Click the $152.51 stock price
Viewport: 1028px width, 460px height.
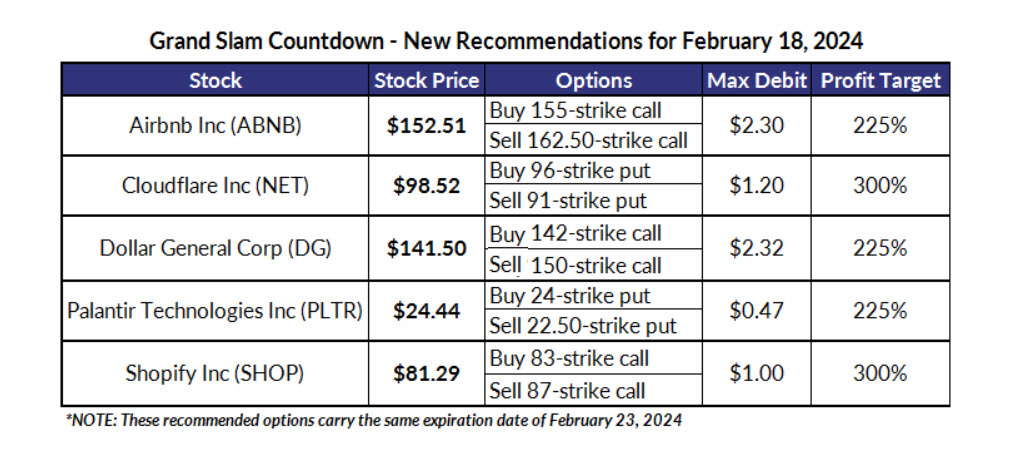pos(426,126)
